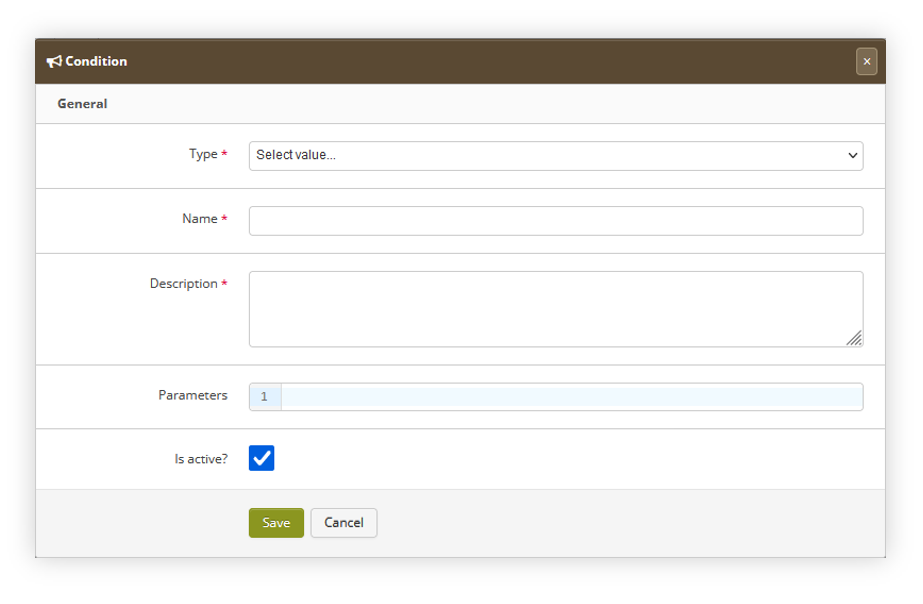Cancel the condition dialog
Viewport: 923px width, 604px height.
(344, 523)
